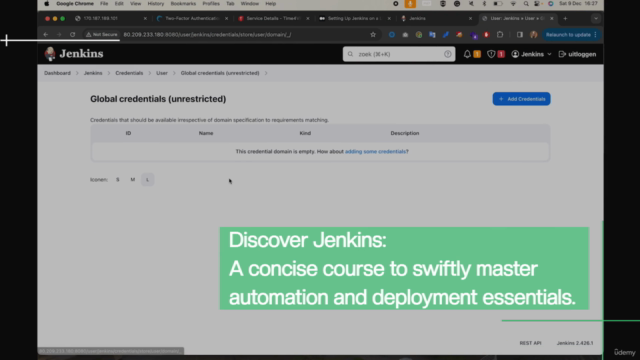Open search help question mark icon
The height and width of the screenshot is (360, 640).
(x=447, y=54)
